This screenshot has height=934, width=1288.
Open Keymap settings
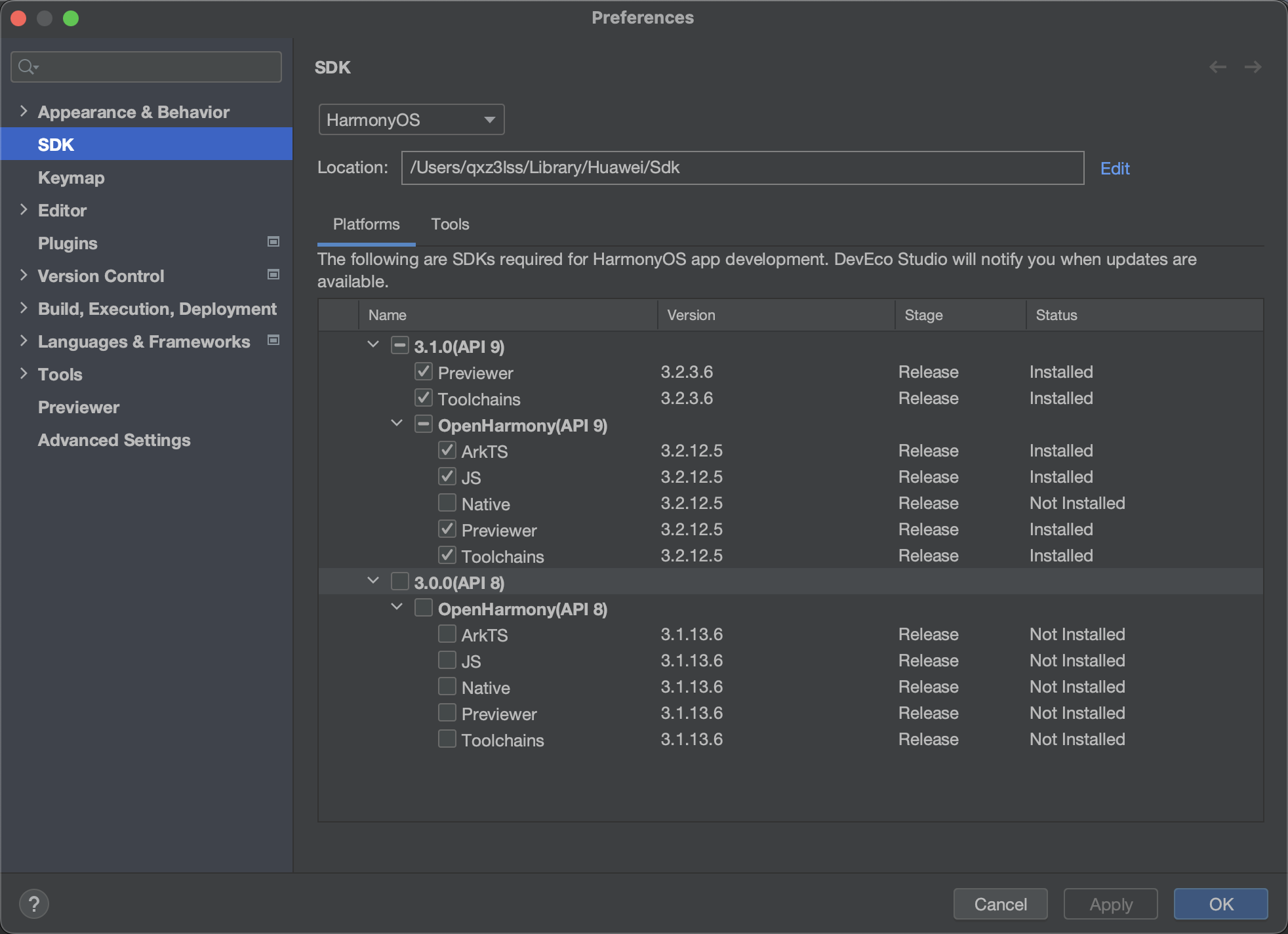click(71, 178)
